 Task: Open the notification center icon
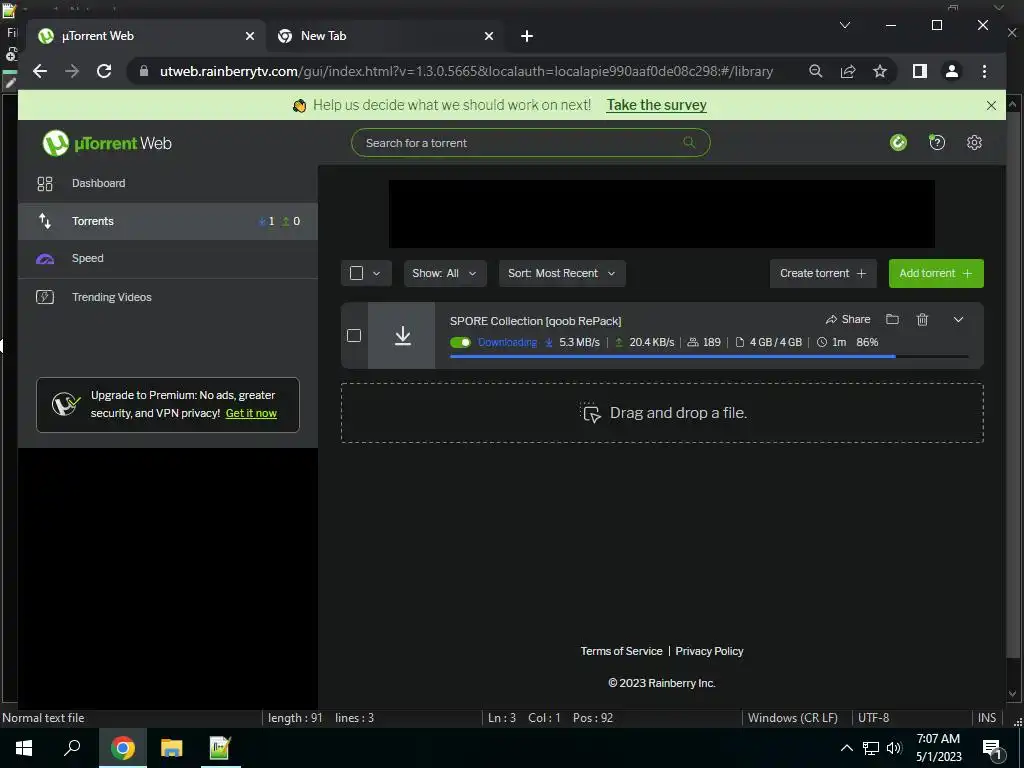pos(992,748)
